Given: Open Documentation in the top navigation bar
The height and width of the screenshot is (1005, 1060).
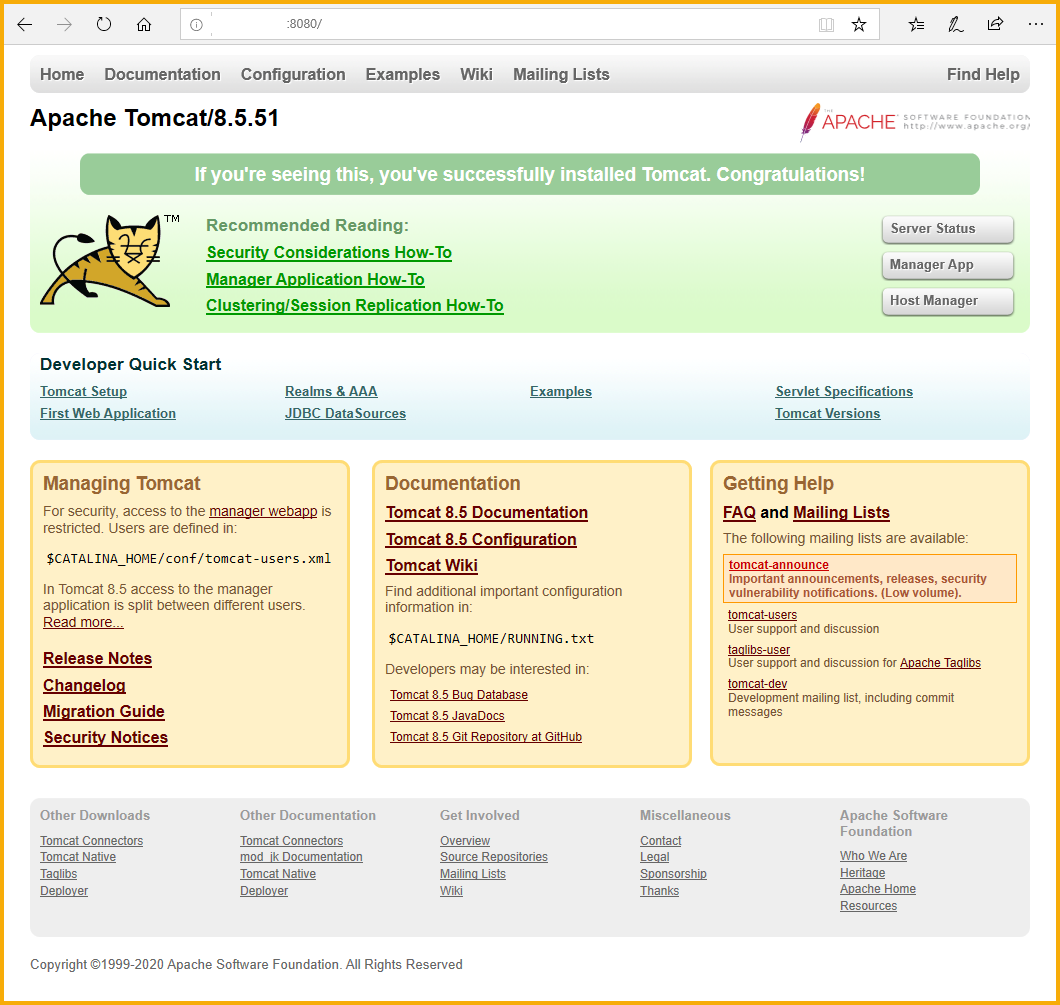Looking at the screenshot, I should point(162,74).
